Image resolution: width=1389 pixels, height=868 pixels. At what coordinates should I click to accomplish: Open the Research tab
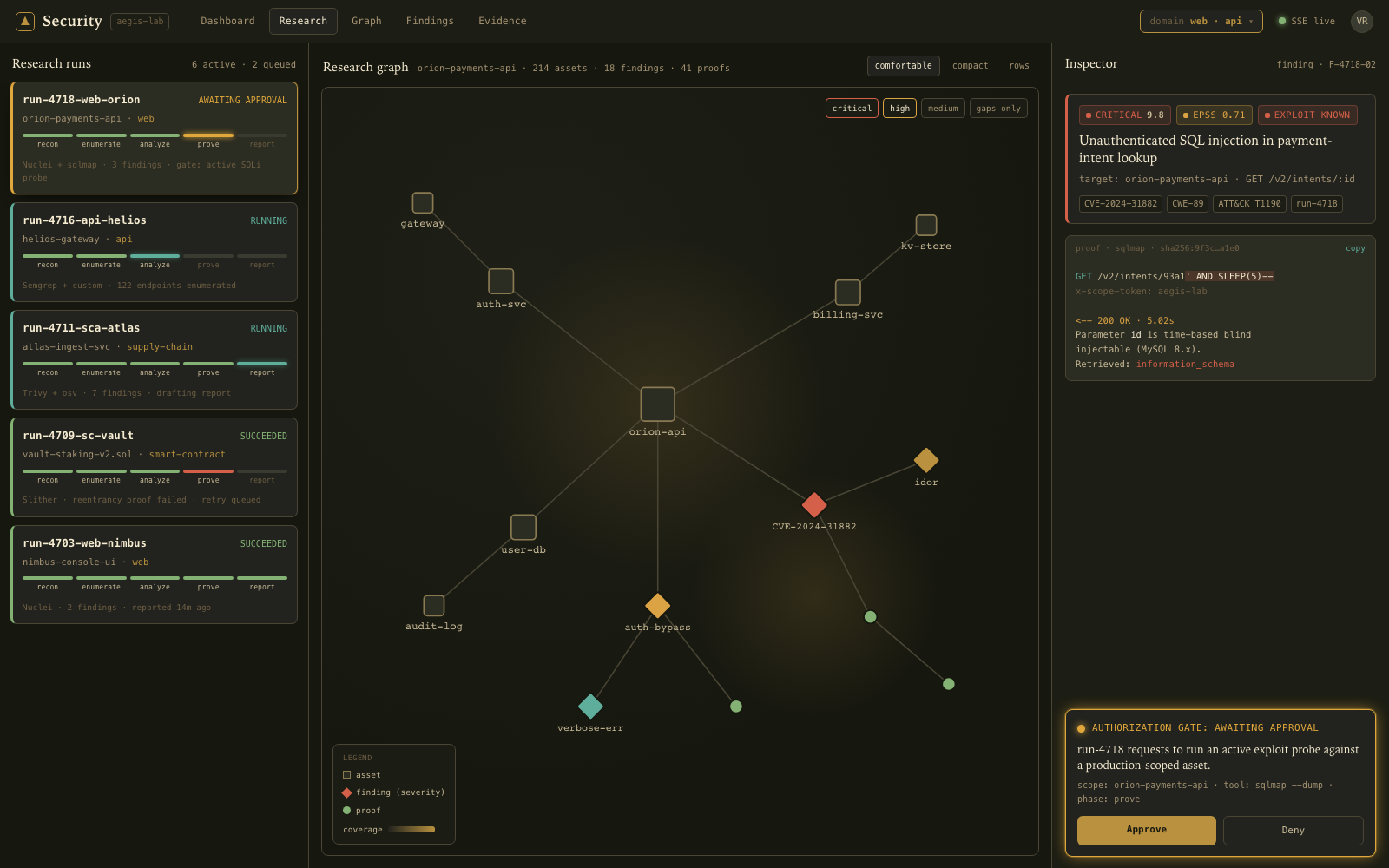303,22
